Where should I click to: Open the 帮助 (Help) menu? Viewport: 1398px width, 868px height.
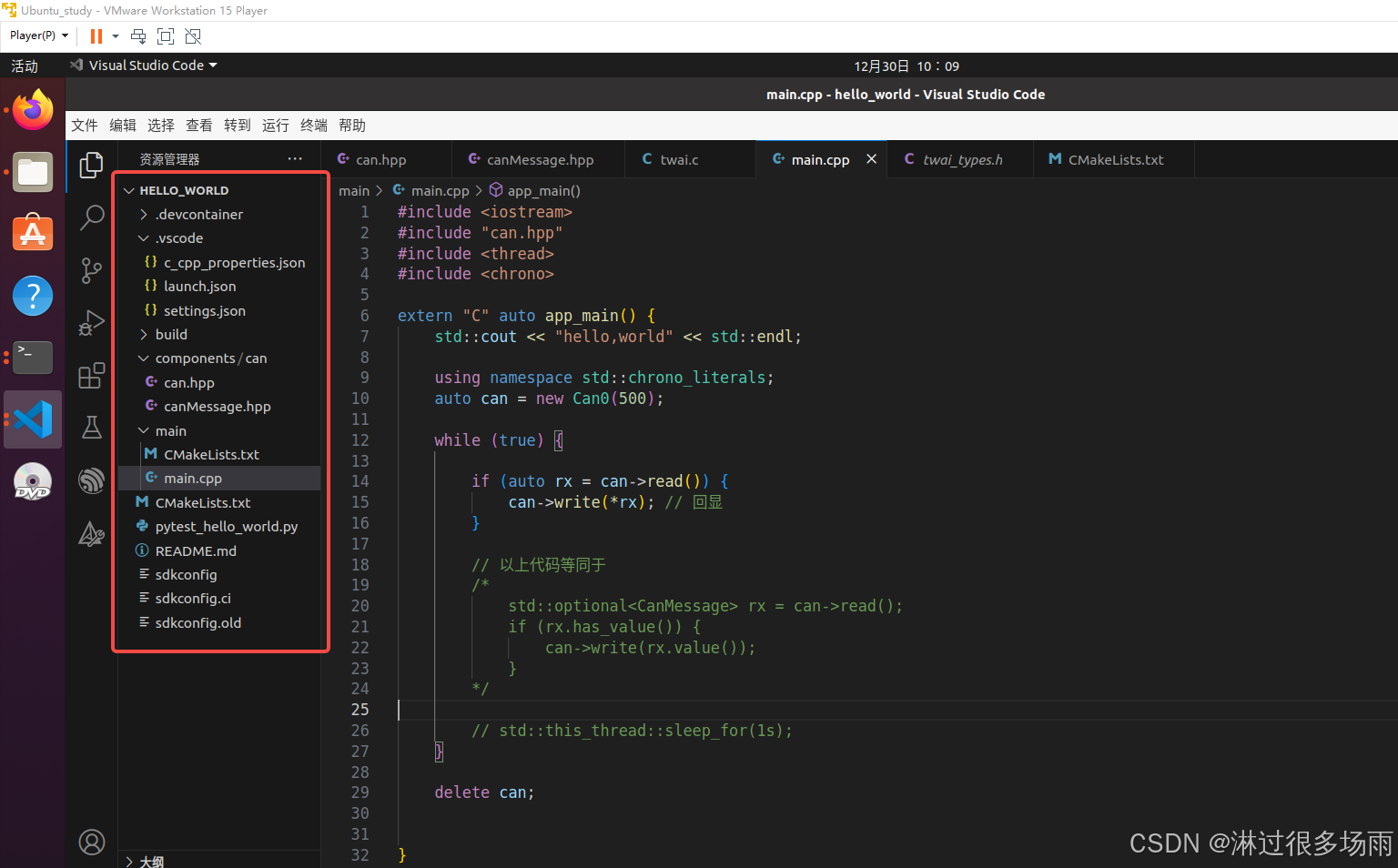tap(352, 126)
